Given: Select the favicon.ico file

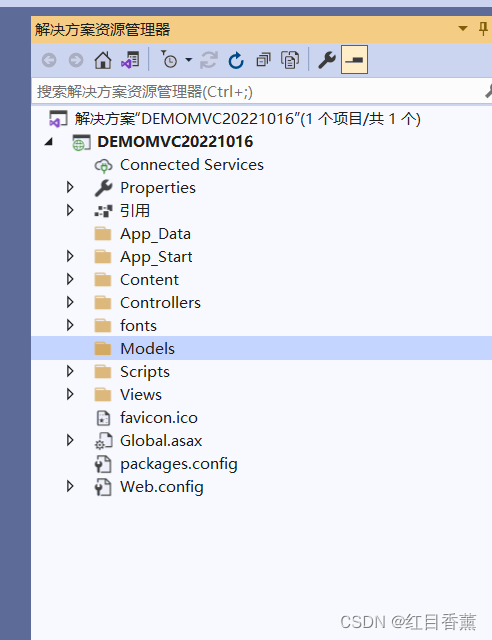Looking at the screenshot, I should tap(159, 418).
